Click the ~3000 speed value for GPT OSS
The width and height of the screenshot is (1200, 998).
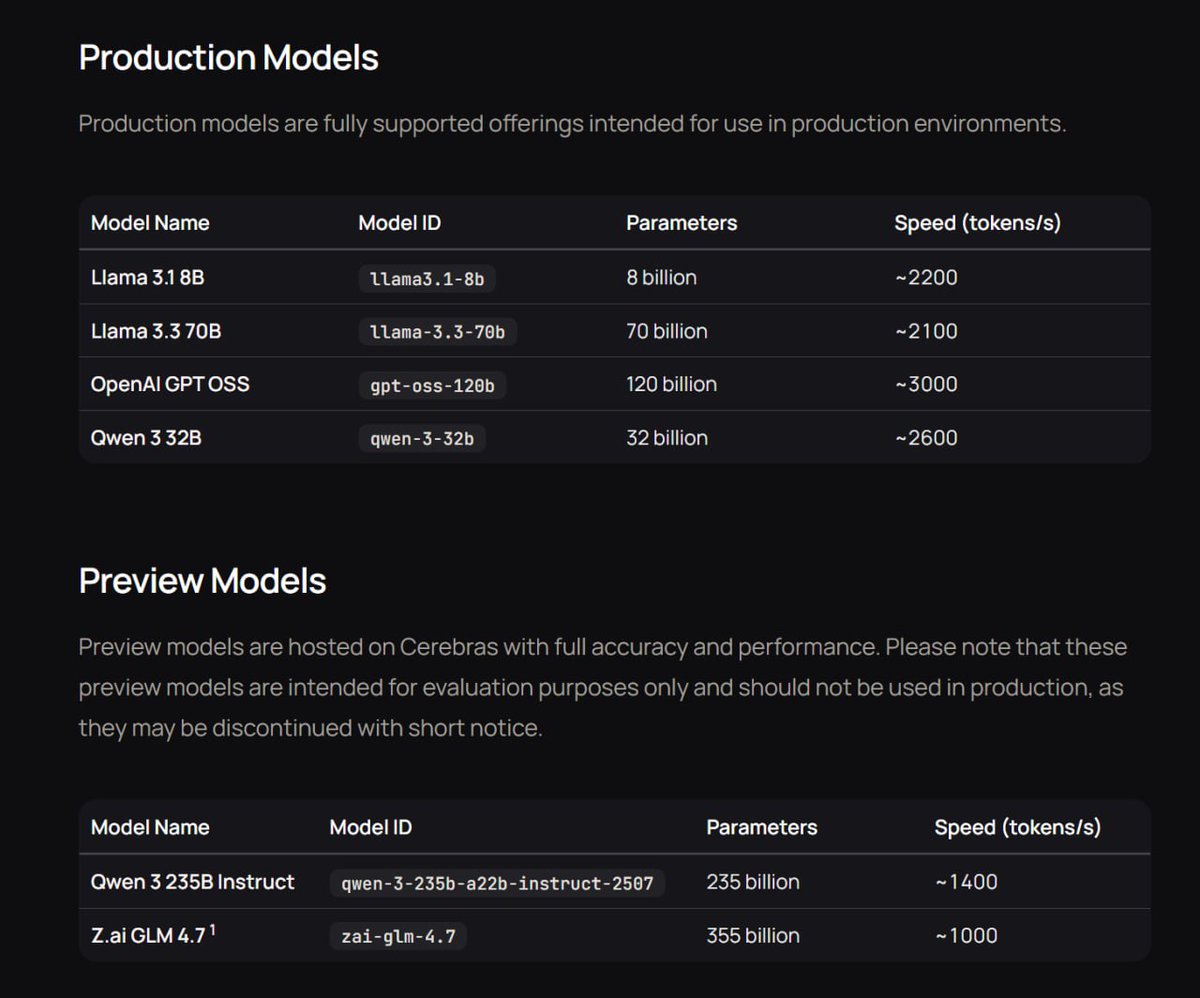[926, 384]
